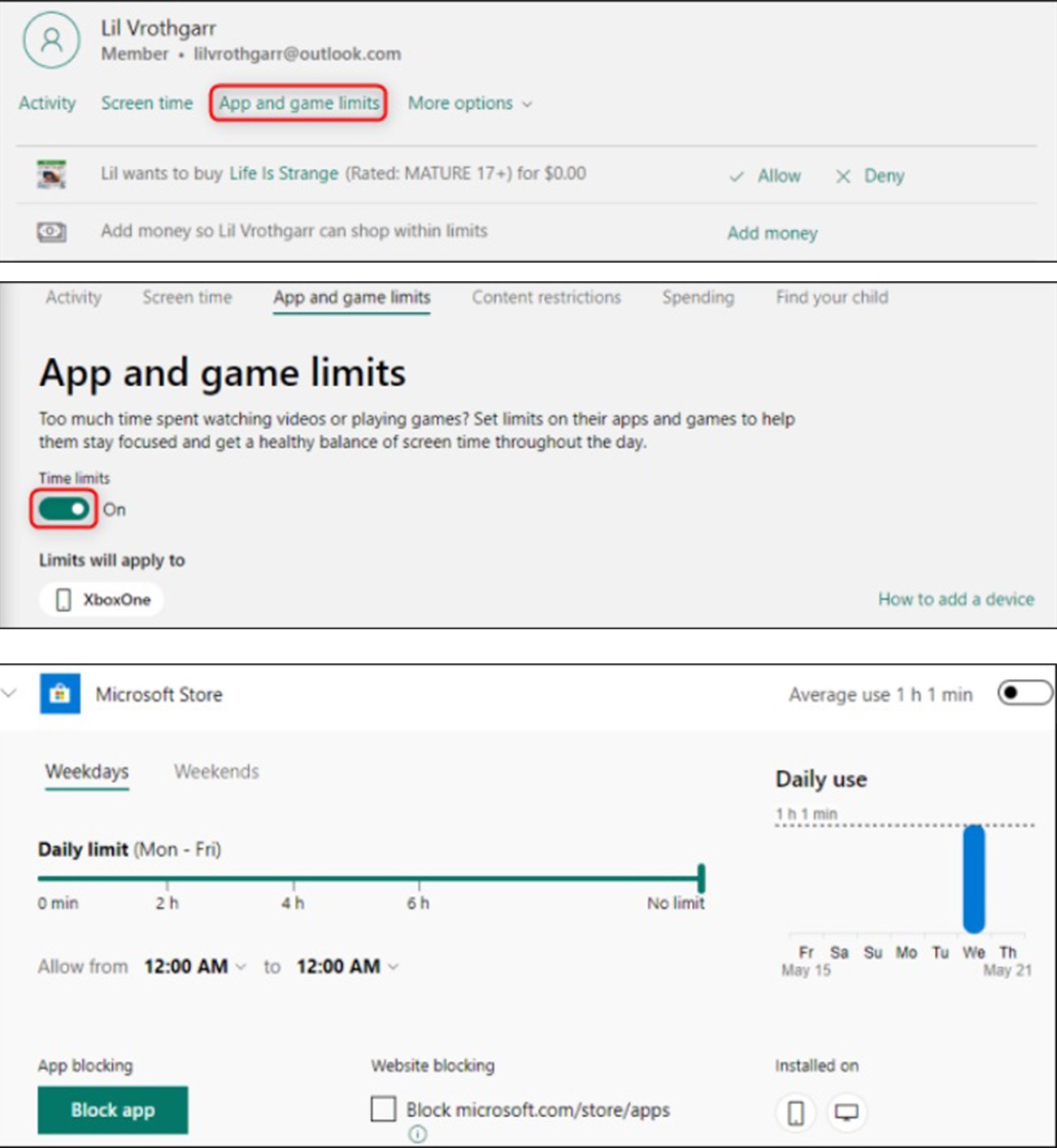Open Activity tab in top profile panel
This screenshot has width=1057, height=1148.
pyautogui.click(x=47, y=103)
